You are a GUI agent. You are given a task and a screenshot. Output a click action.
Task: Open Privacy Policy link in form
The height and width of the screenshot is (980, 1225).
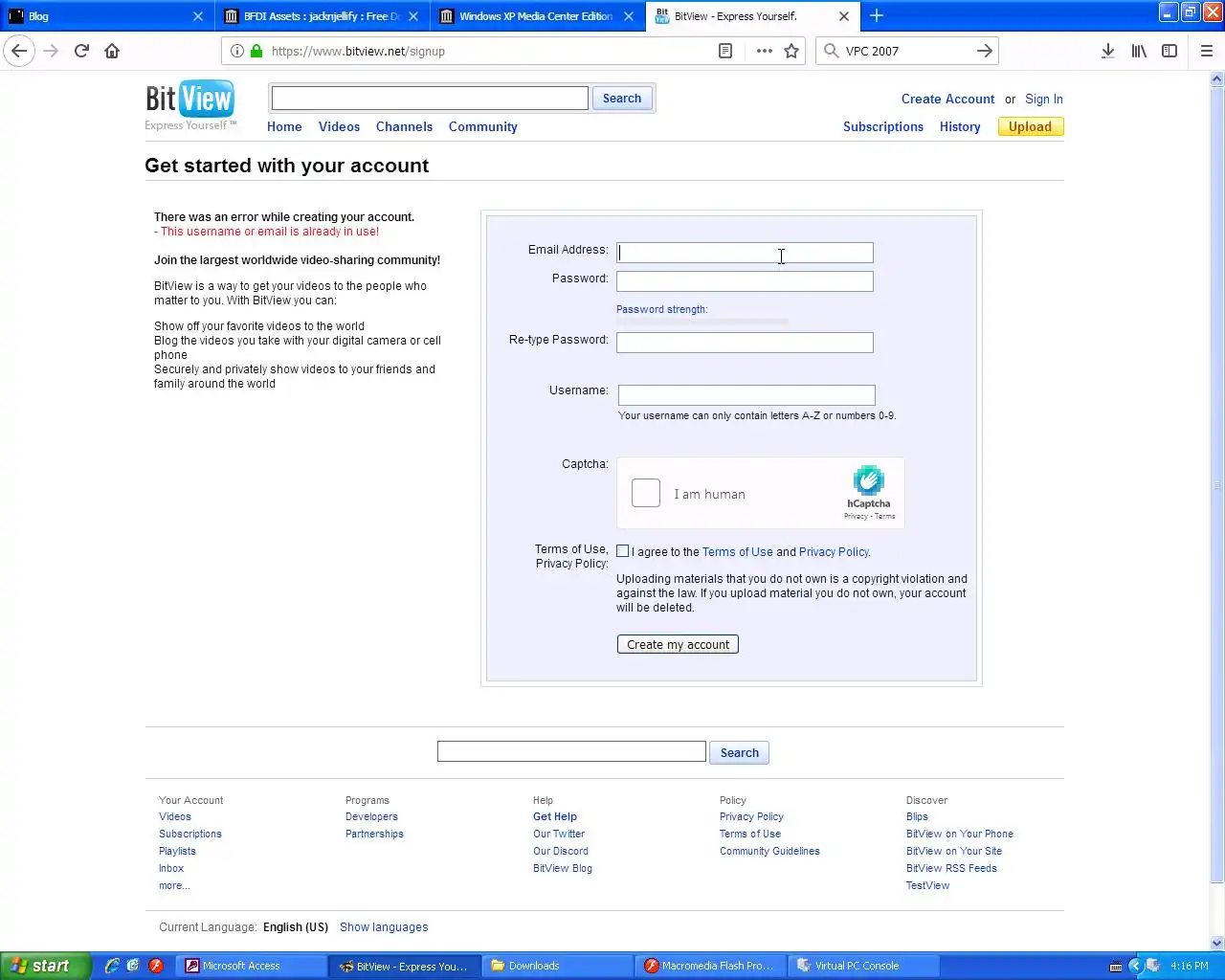834,552
